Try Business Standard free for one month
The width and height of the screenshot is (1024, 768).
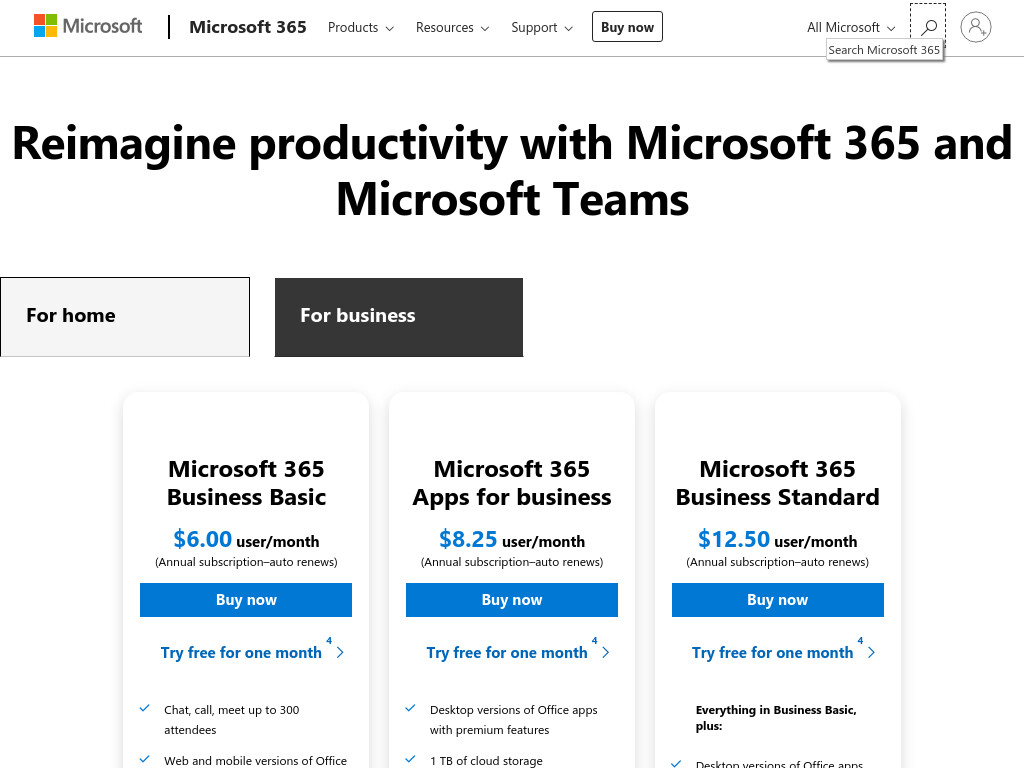[x=773, y=652]
